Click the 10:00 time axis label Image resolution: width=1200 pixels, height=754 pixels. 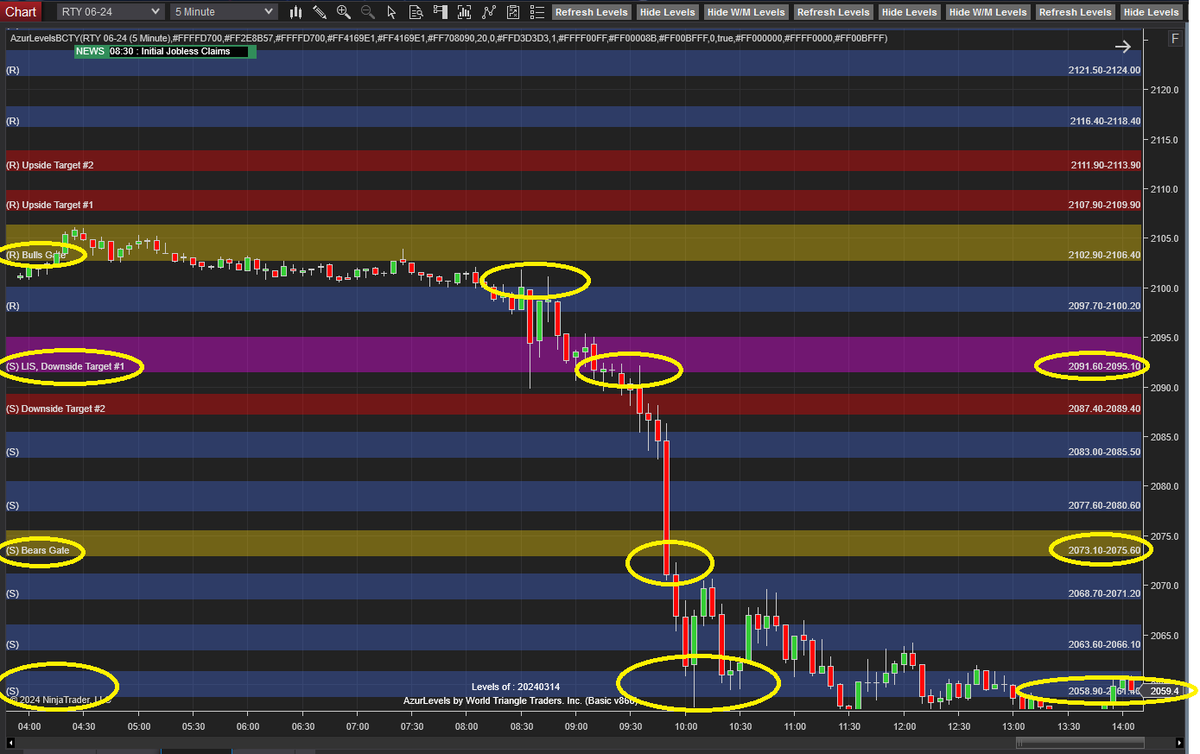(686, 727)
